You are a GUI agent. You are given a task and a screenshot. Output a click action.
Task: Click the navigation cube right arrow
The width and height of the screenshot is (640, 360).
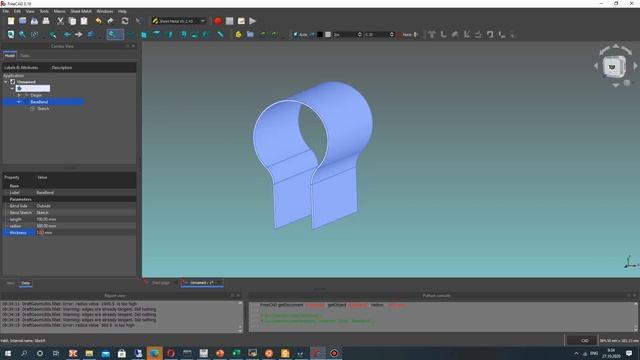635,66
